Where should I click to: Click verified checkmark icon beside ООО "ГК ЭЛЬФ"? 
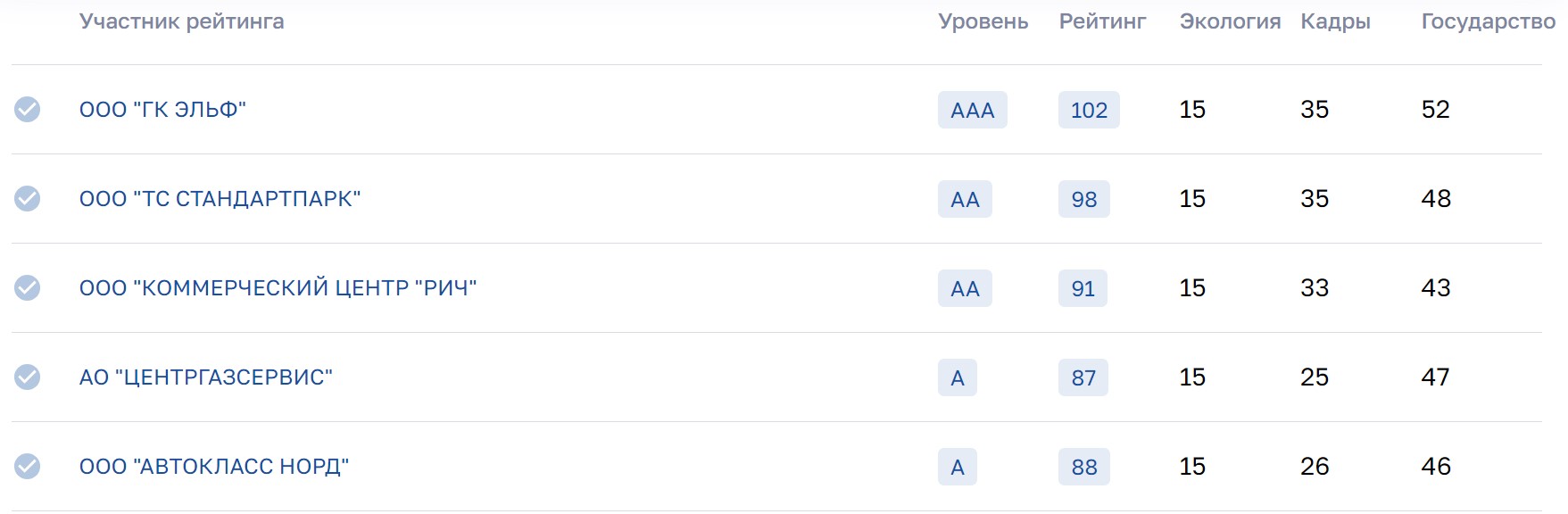(28, 109)
